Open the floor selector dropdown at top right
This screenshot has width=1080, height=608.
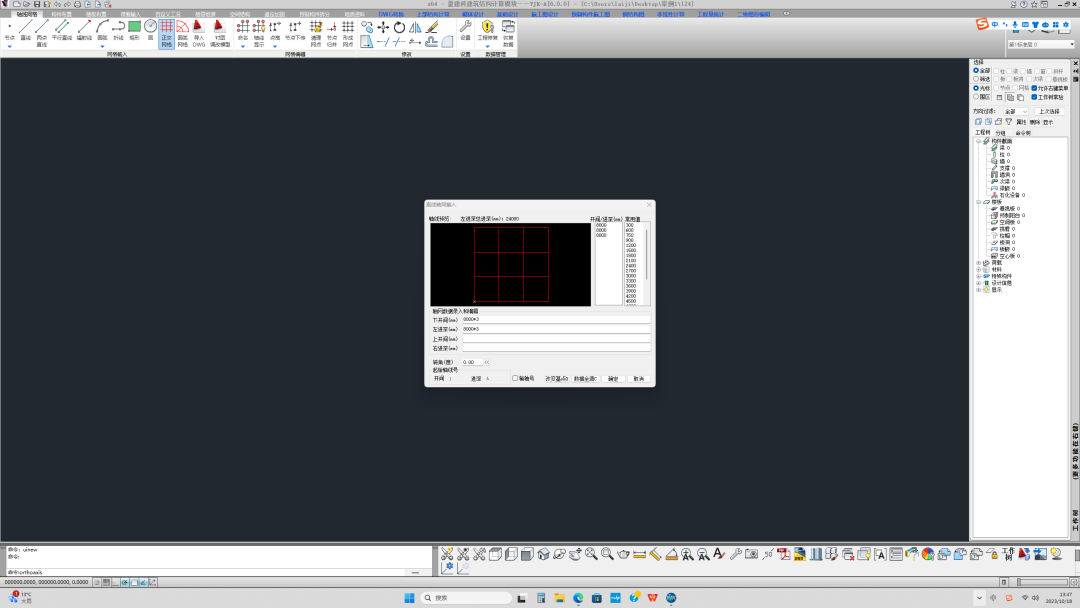(x=1041, y=44)
